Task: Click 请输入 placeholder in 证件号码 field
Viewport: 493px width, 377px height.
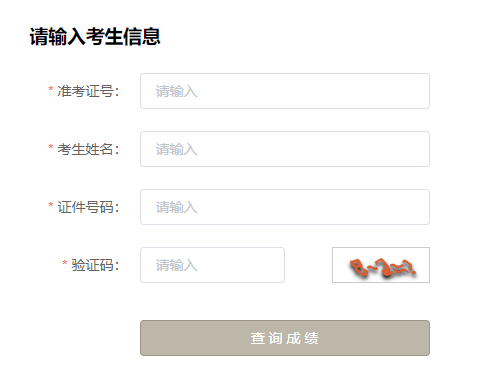Action: pyautogui.click(x=177, y=207)
